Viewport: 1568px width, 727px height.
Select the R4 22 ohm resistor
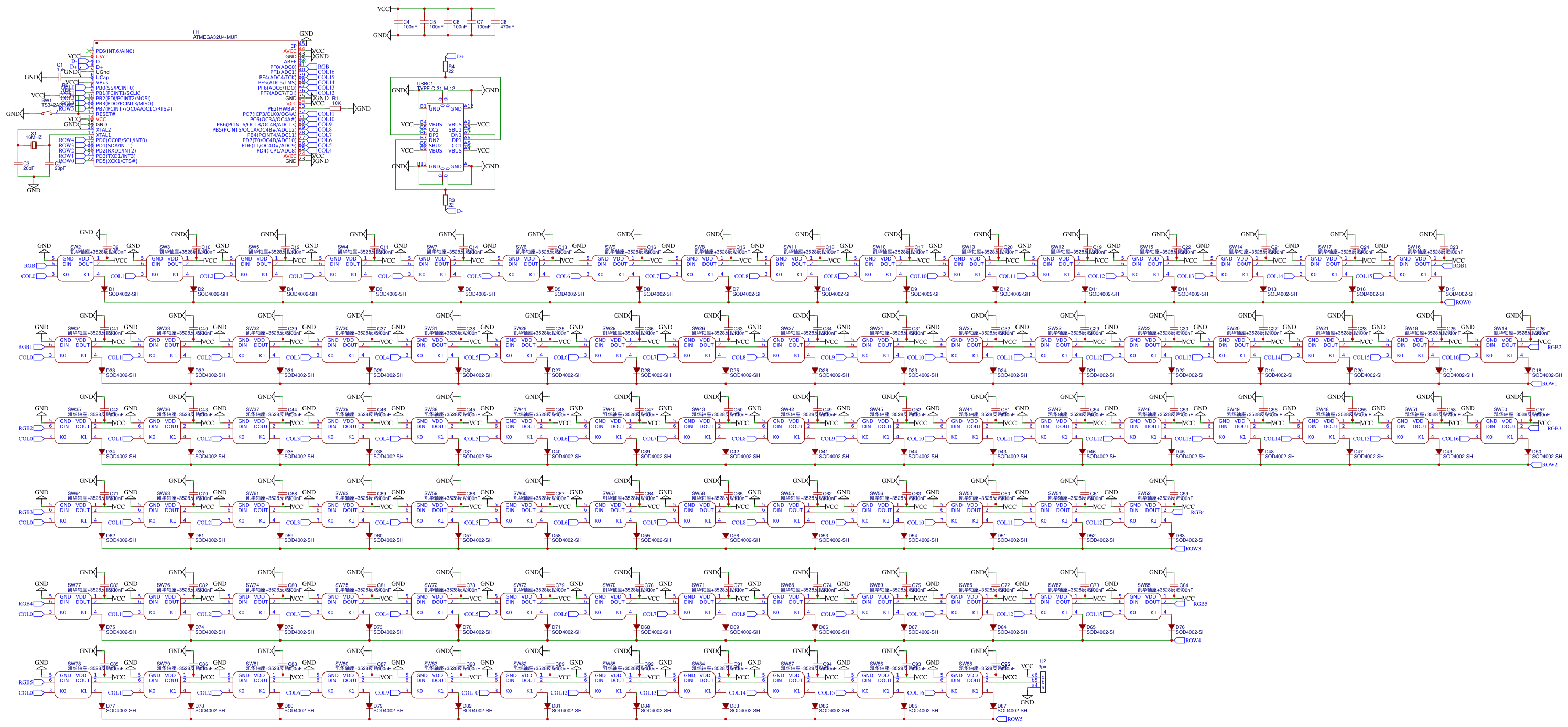(x=446, y=68)
